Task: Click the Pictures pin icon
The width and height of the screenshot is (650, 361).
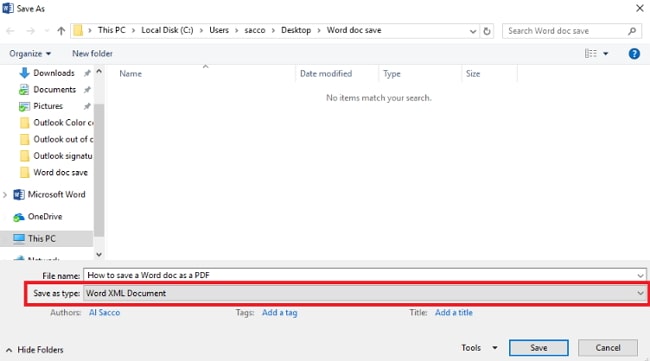Action: [87, 107]
